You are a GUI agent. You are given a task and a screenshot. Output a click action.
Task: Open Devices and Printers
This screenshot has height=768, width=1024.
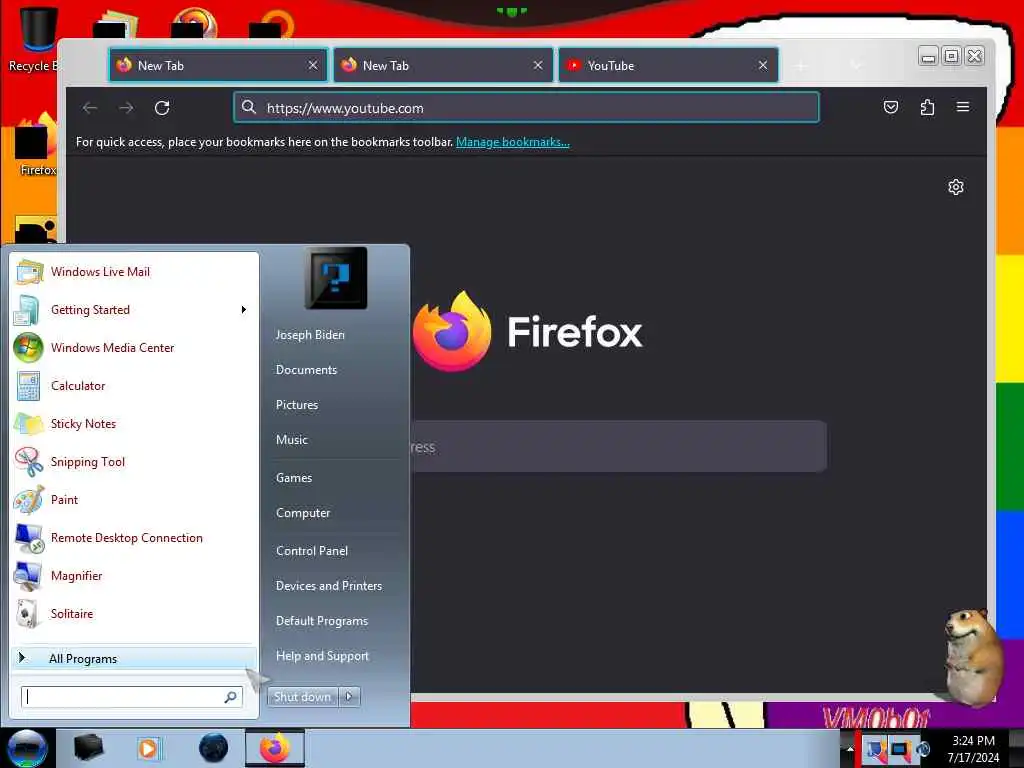(328, 586)
